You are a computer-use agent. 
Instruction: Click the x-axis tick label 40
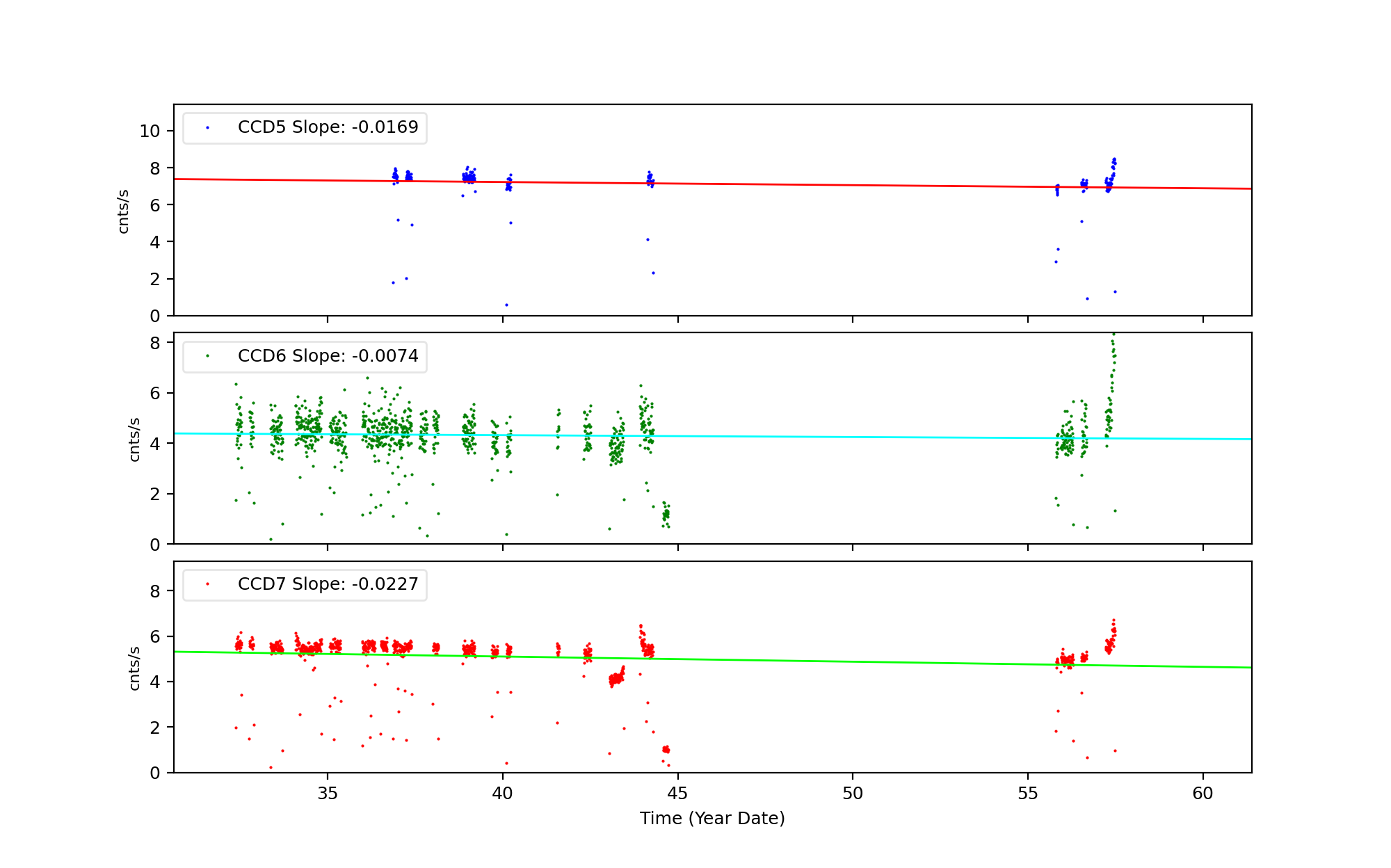pos(503,794)
